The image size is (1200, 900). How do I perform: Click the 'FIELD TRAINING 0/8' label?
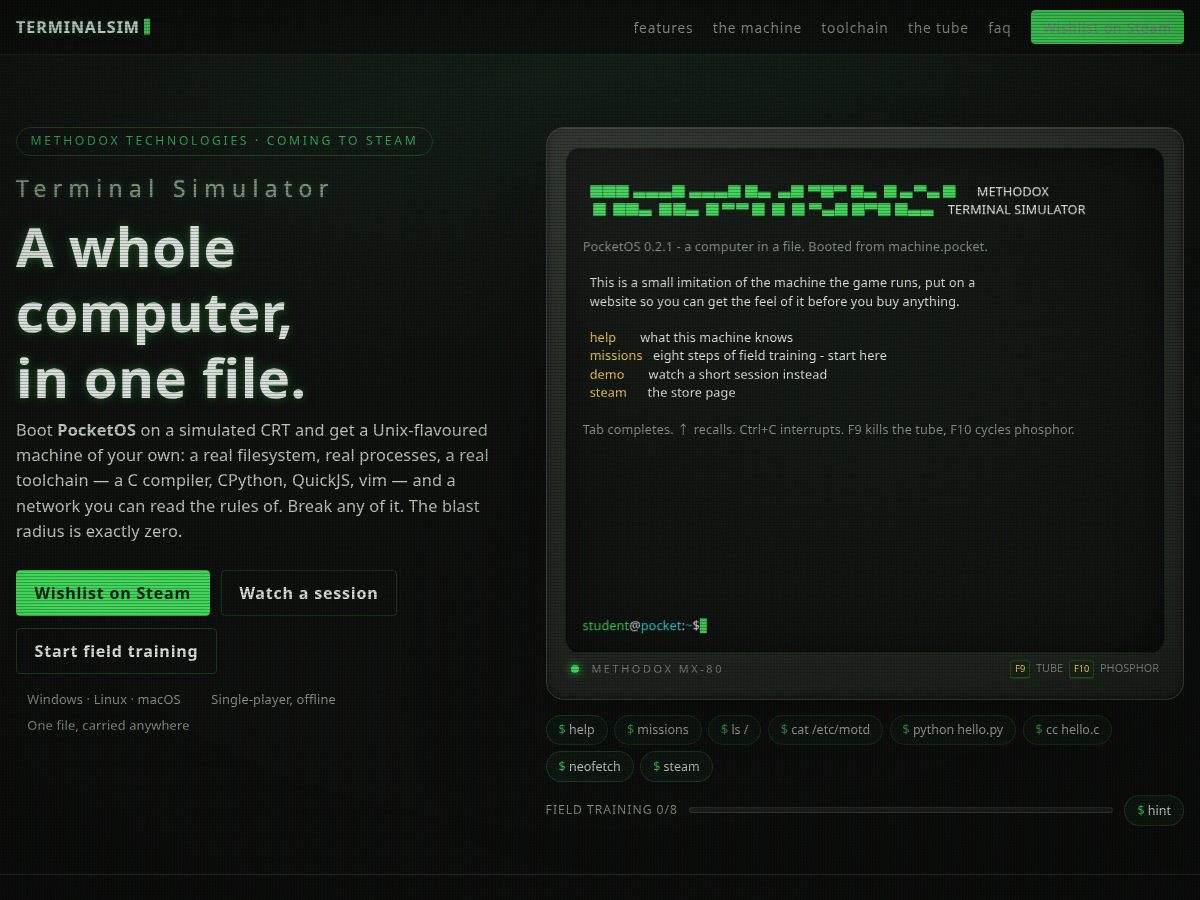click(x=611, y=810)
